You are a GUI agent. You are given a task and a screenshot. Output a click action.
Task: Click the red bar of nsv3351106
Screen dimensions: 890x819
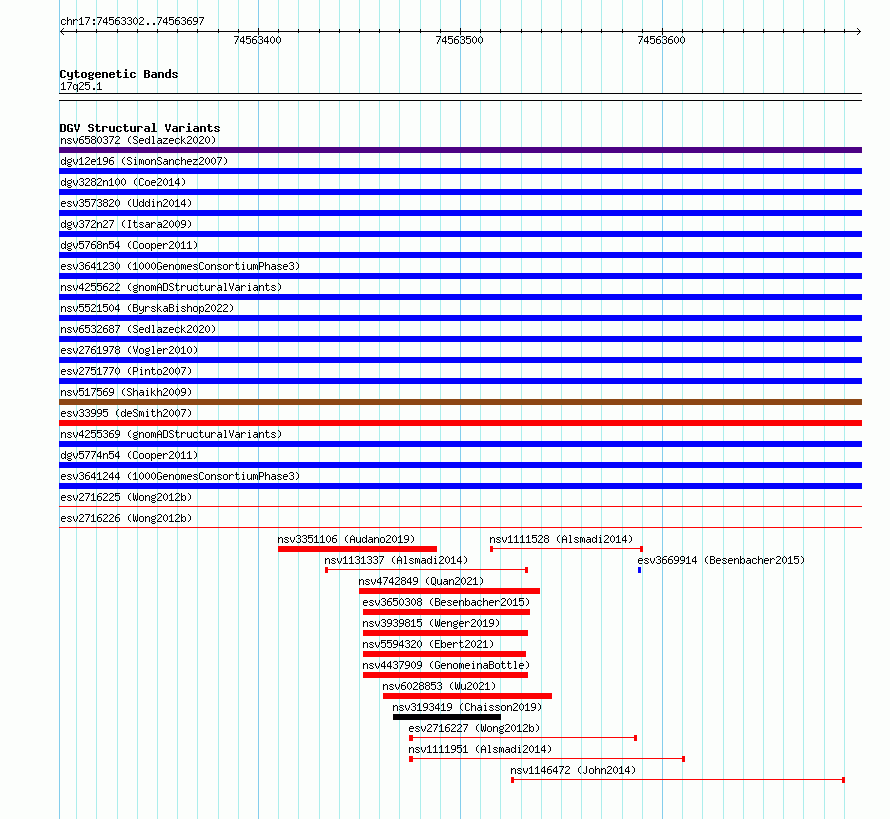point(358,549)
